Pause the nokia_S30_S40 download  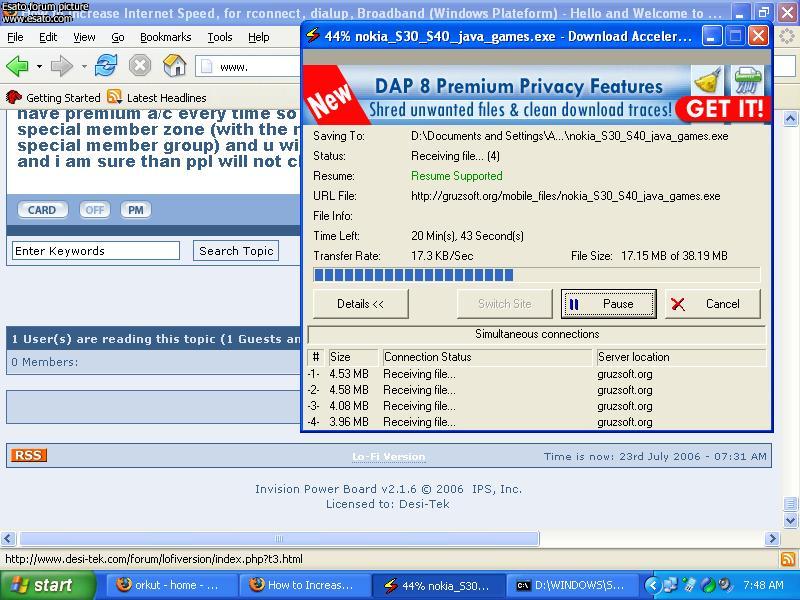pyautogui.click(x=608, y=304)
